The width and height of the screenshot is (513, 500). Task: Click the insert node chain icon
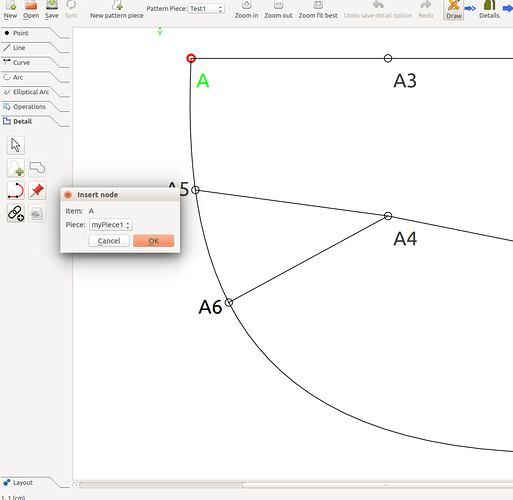click(16, 213)
